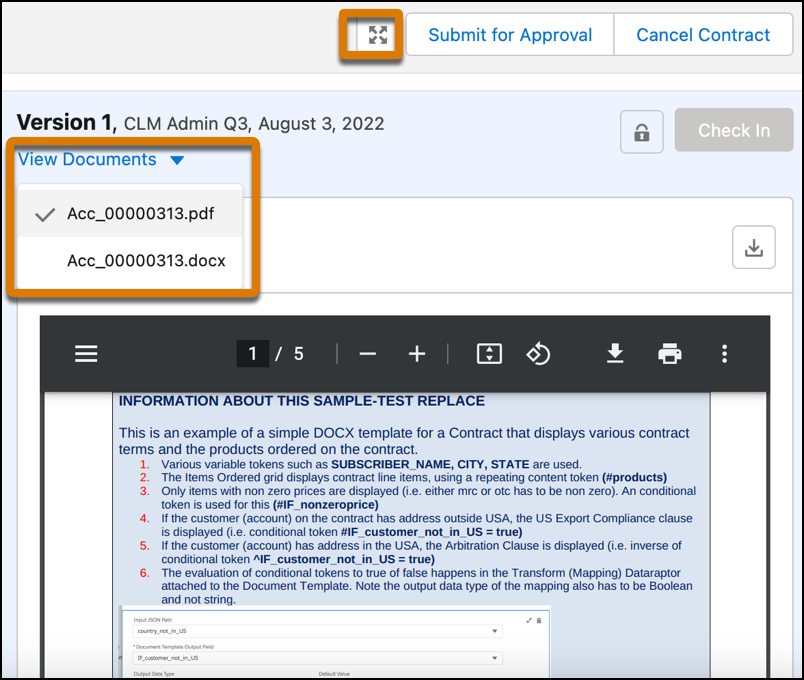The height and width of the screenshot is (680, 804).
Task: Click the lock icon button
Action: pos(641,132)
